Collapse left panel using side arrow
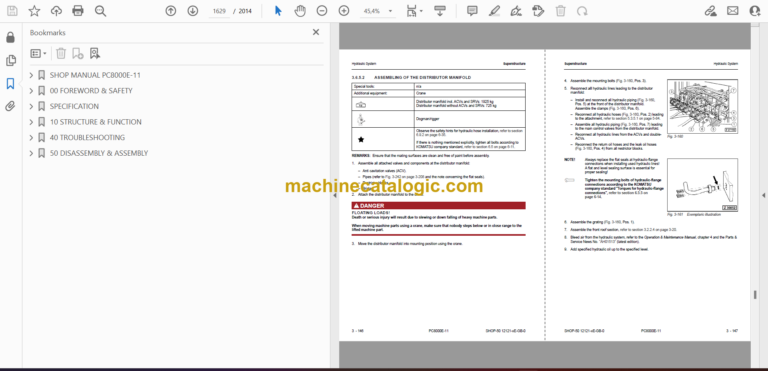 tap(335, 195)
